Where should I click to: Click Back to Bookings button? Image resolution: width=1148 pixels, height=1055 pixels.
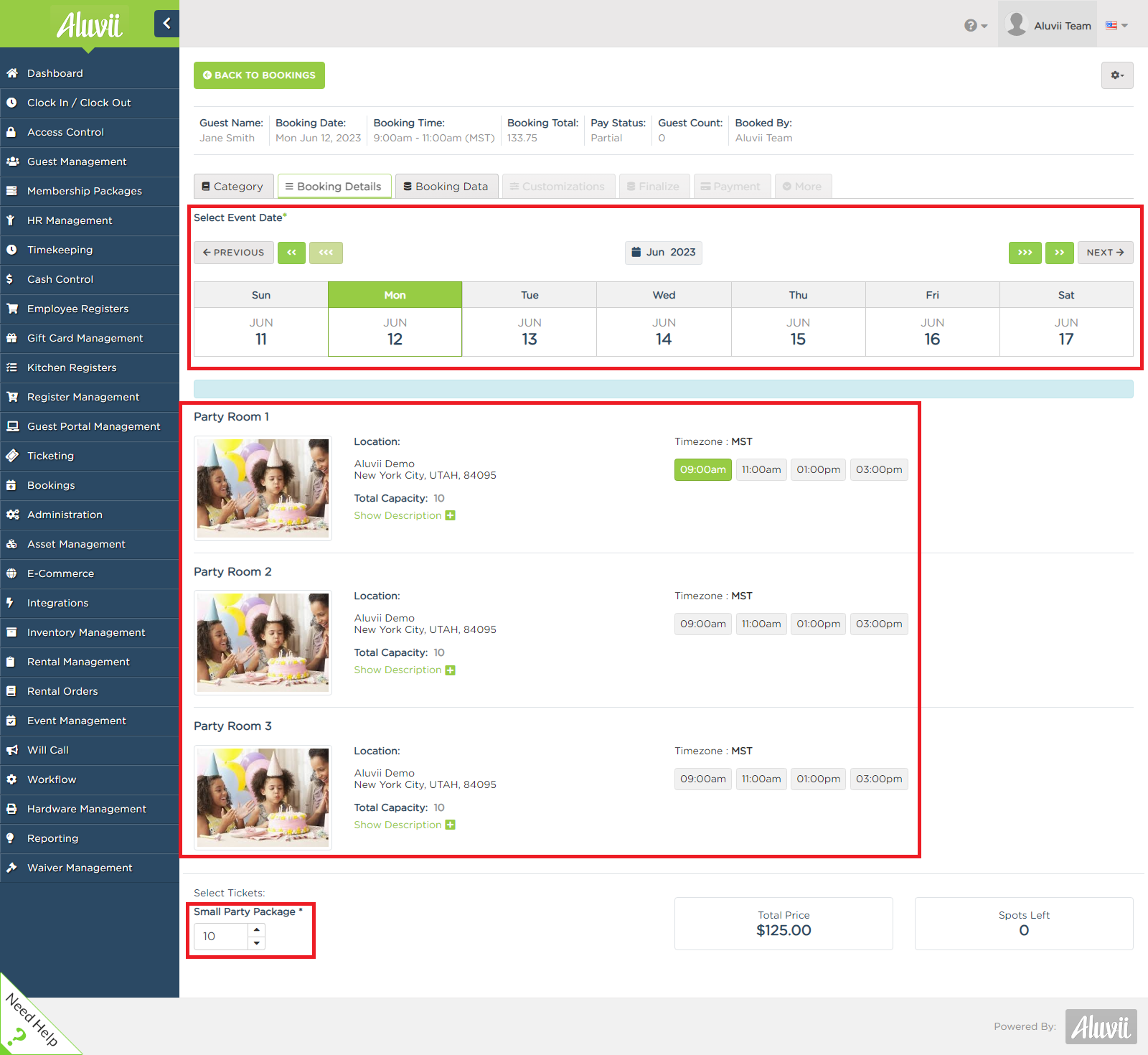pos(259,75)
